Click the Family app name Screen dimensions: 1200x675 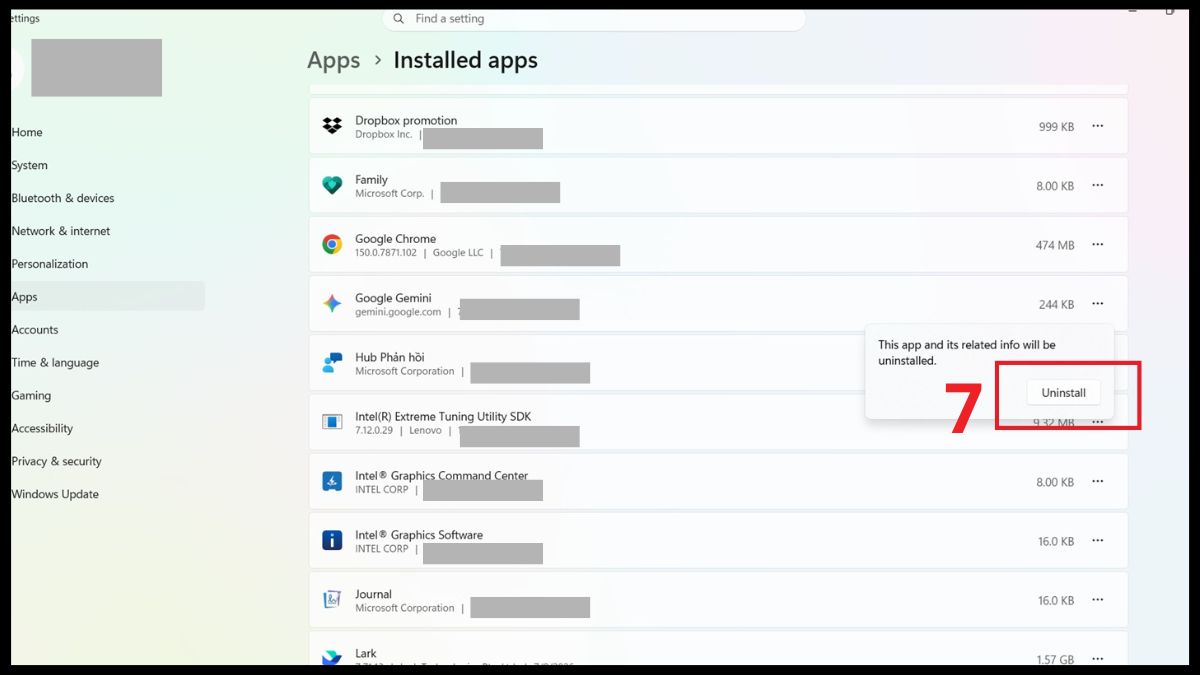371,180
